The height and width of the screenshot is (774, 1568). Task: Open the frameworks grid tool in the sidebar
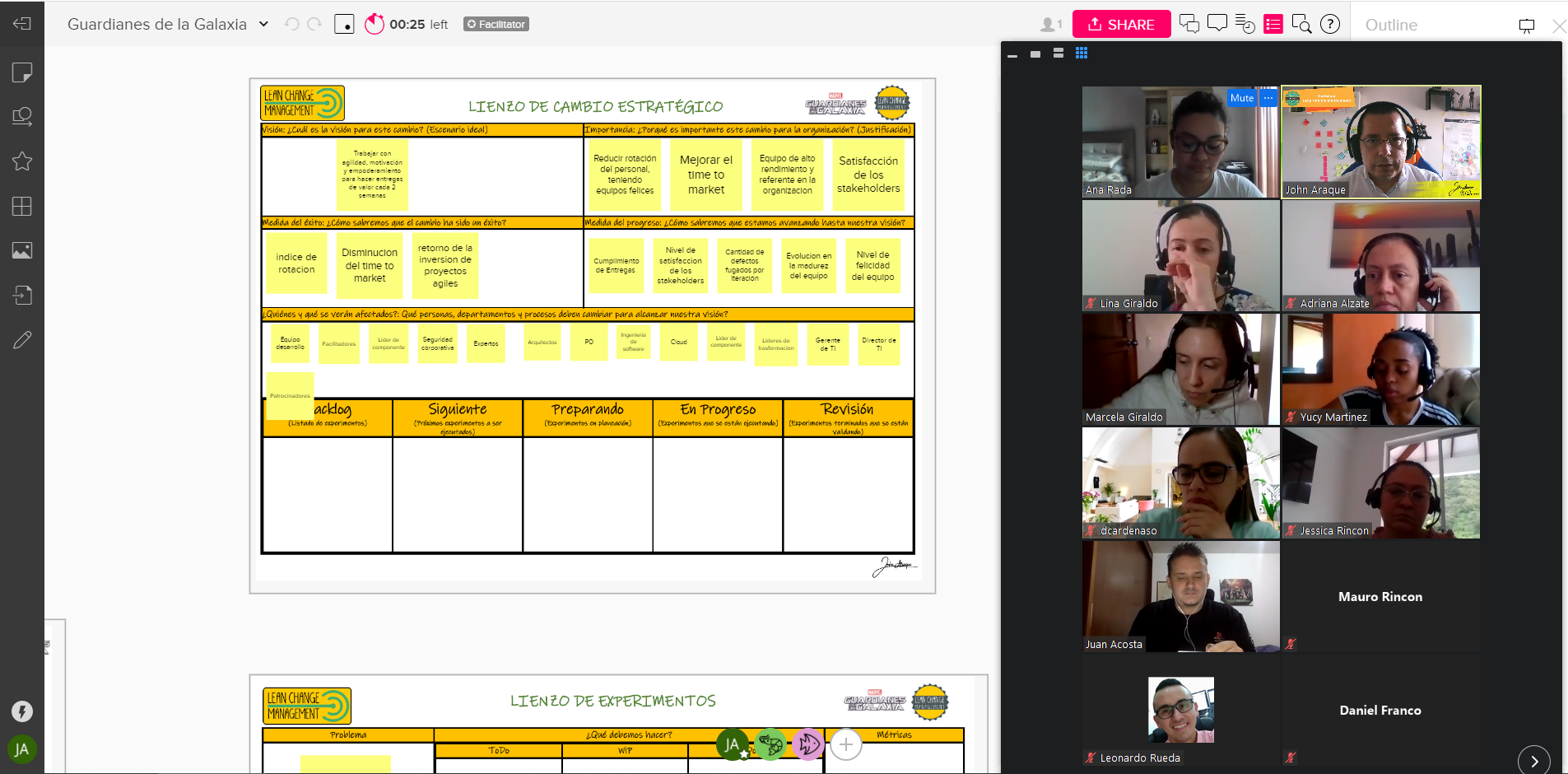(x=22, y=206)
